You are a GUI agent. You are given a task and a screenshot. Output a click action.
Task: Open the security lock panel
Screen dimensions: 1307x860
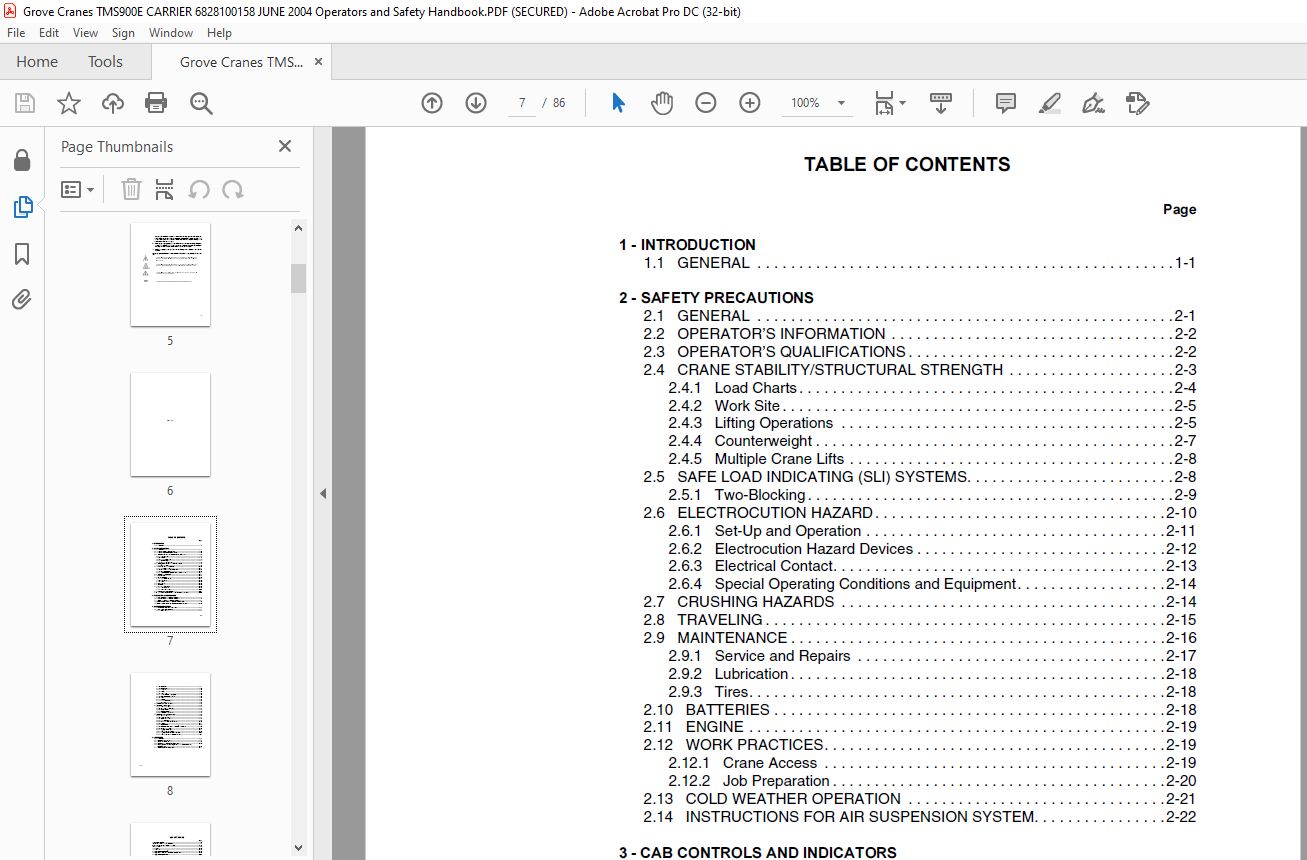click(x=22, y=160)
